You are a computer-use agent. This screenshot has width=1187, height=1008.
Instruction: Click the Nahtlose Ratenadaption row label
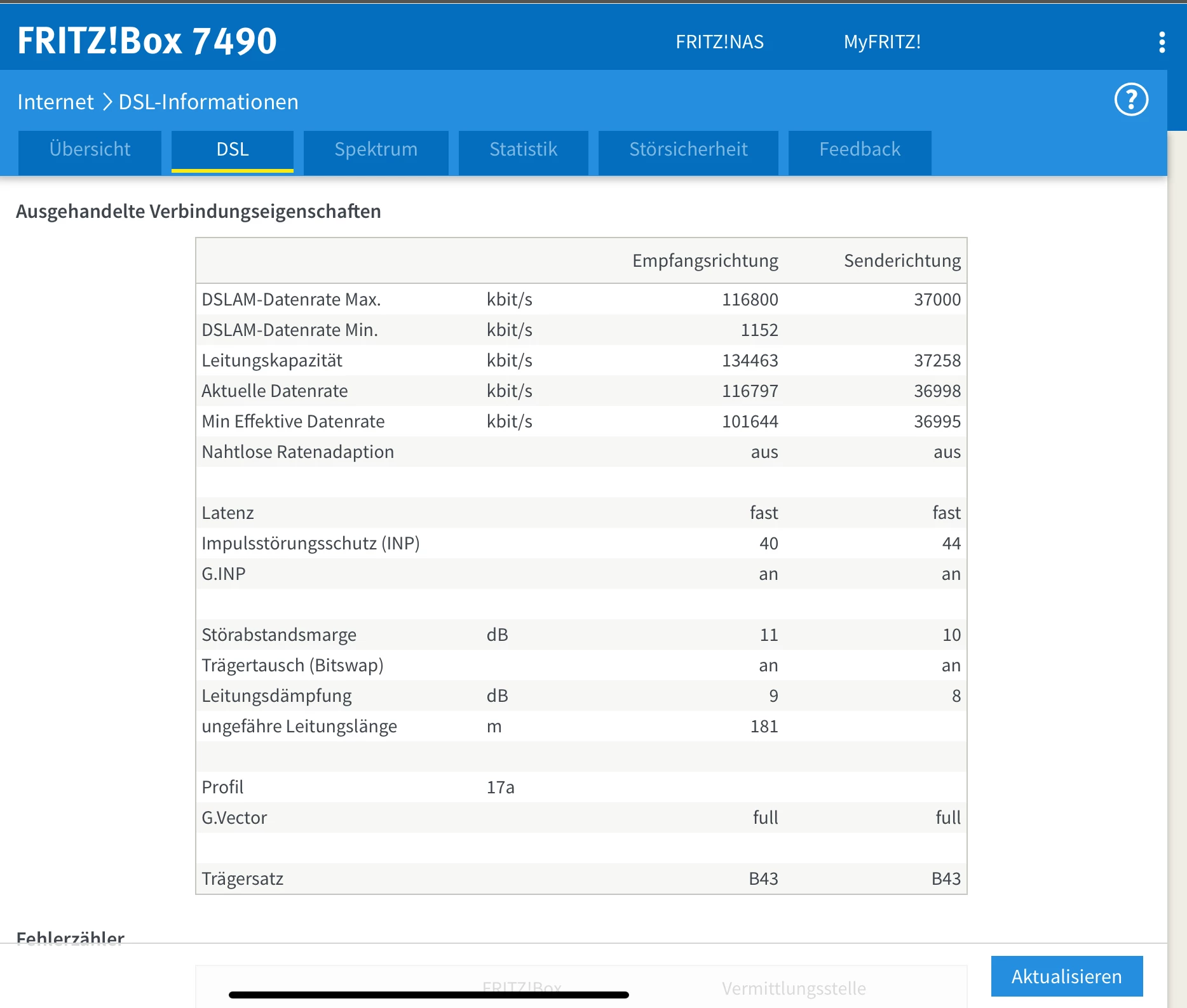297,452
